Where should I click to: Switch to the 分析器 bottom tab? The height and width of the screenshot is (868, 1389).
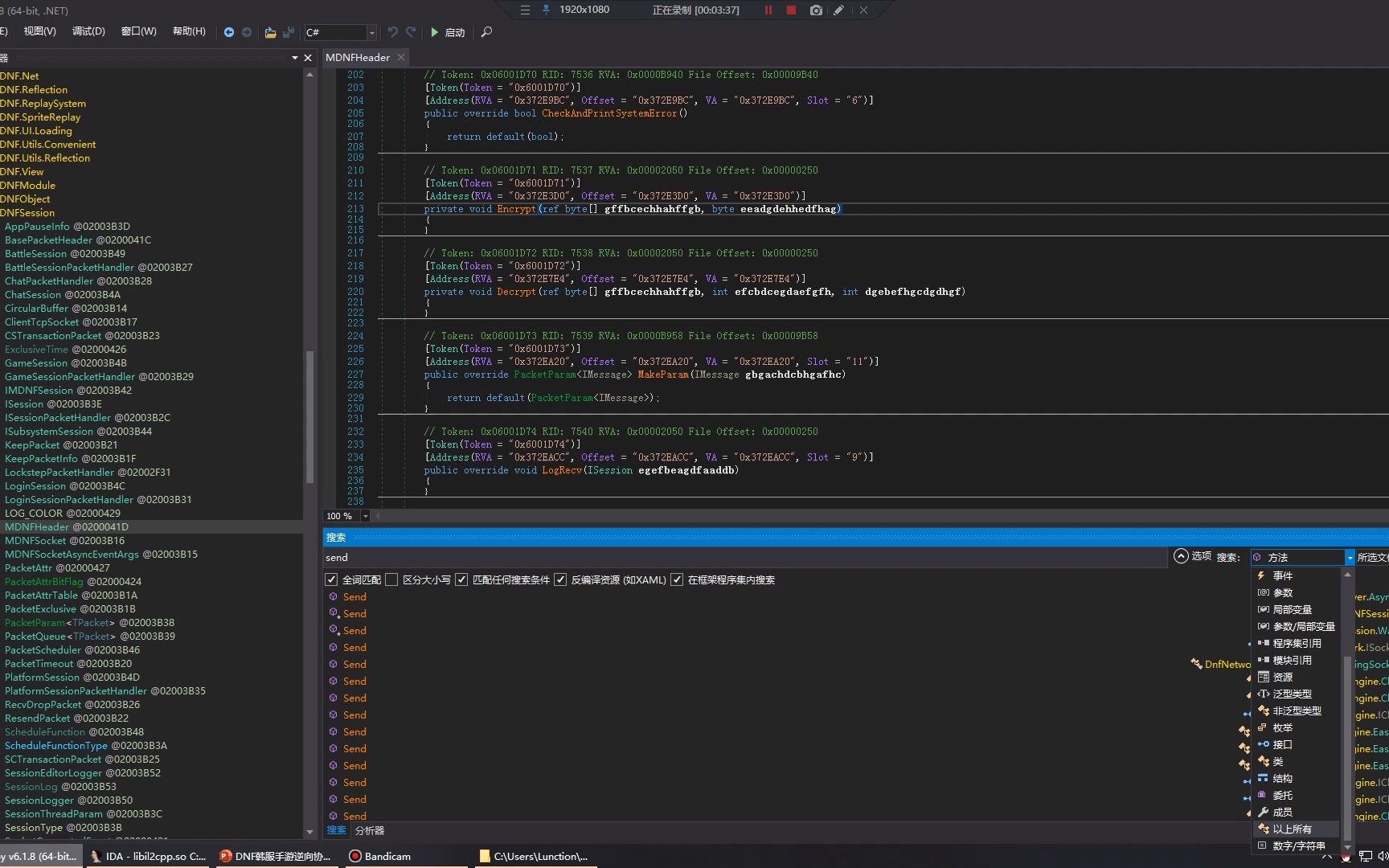point(370,830)
